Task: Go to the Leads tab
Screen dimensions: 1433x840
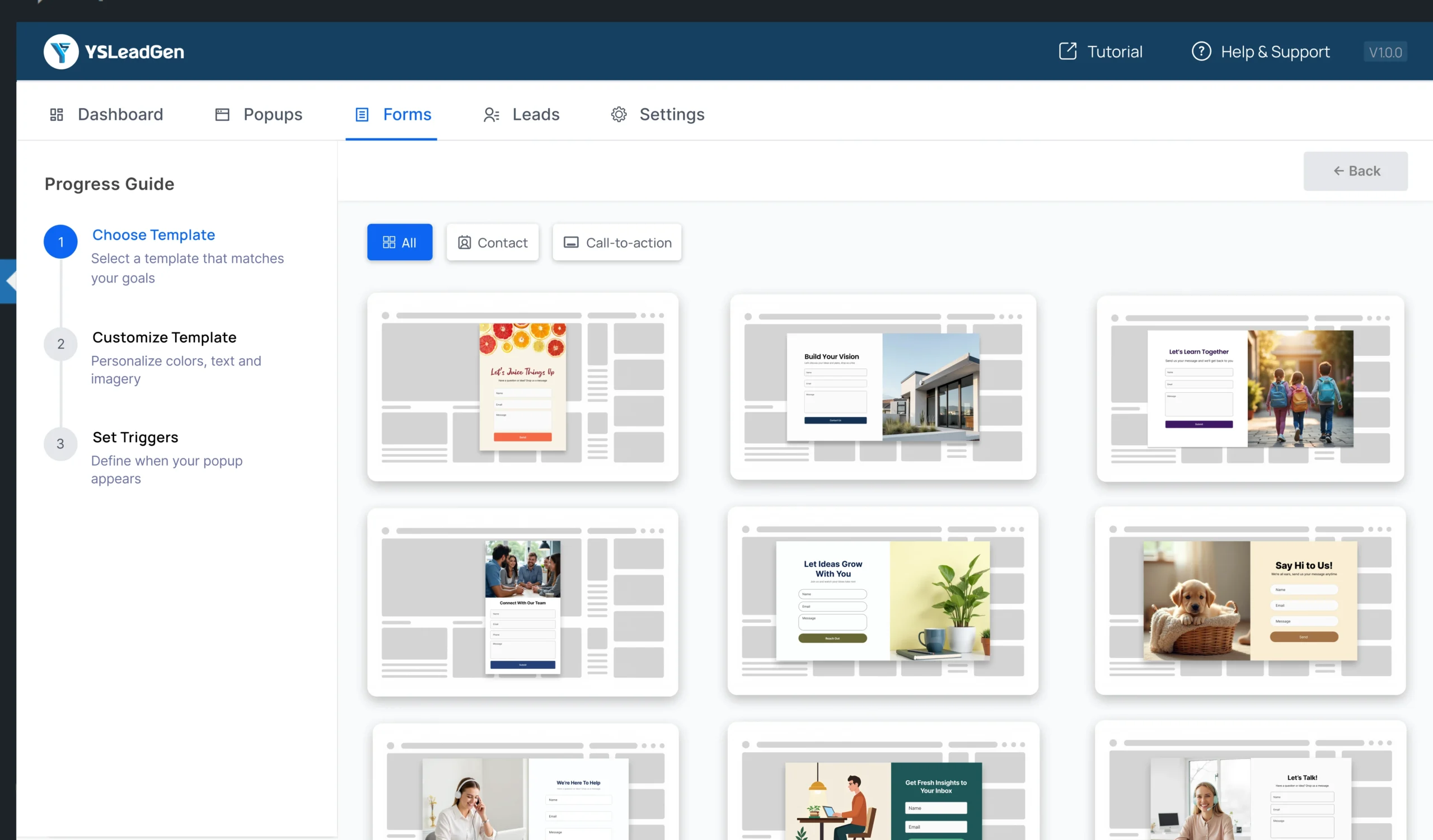Action: tap(522, 114)
